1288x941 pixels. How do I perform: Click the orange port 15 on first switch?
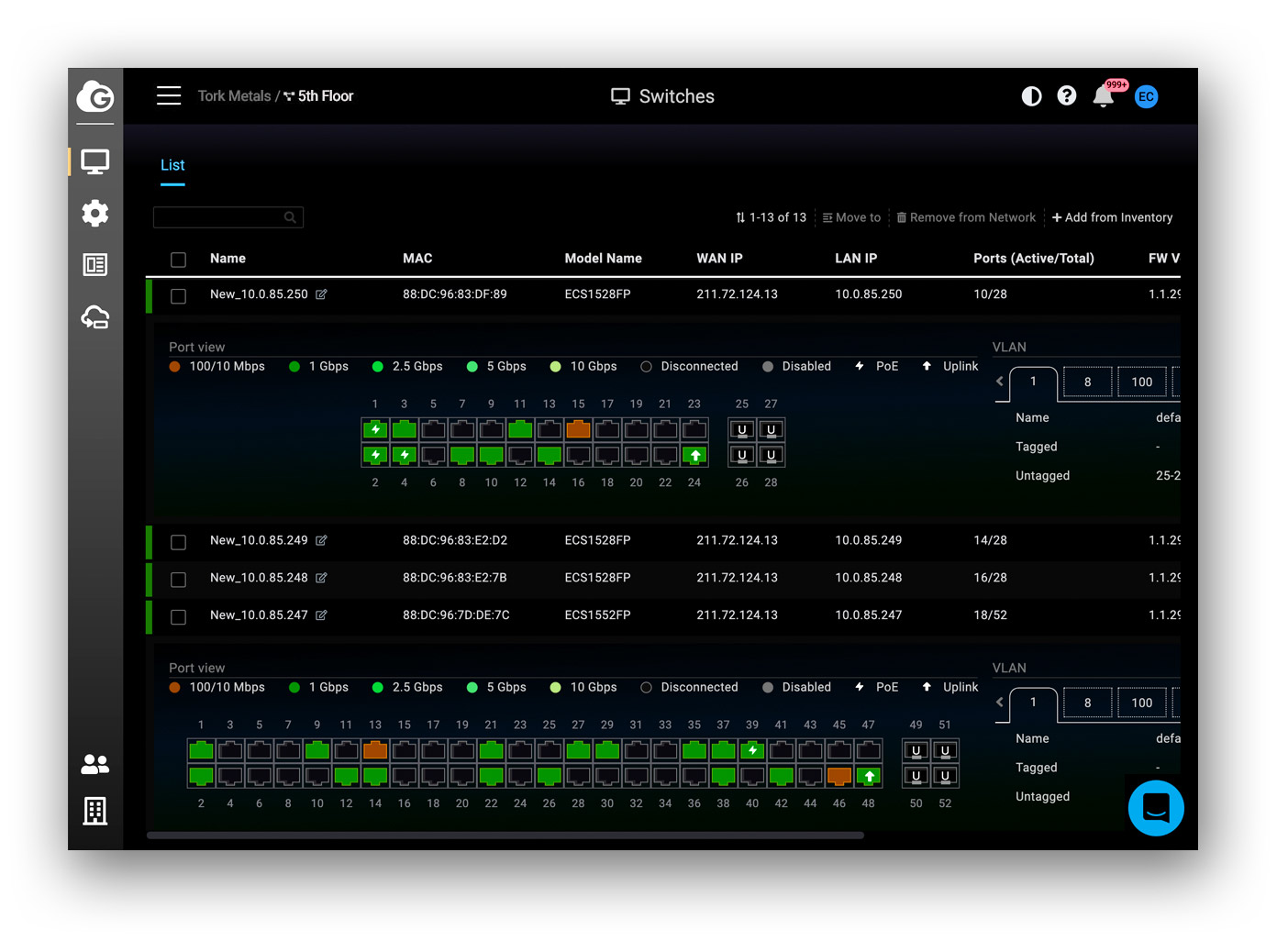coord(578,429)
